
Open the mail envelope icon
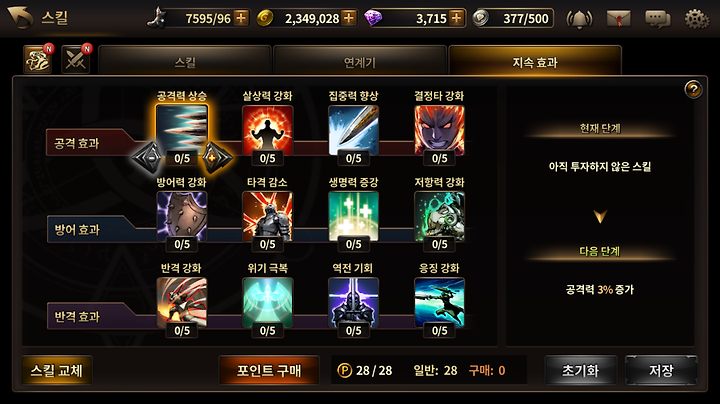[x=618, y=19]
